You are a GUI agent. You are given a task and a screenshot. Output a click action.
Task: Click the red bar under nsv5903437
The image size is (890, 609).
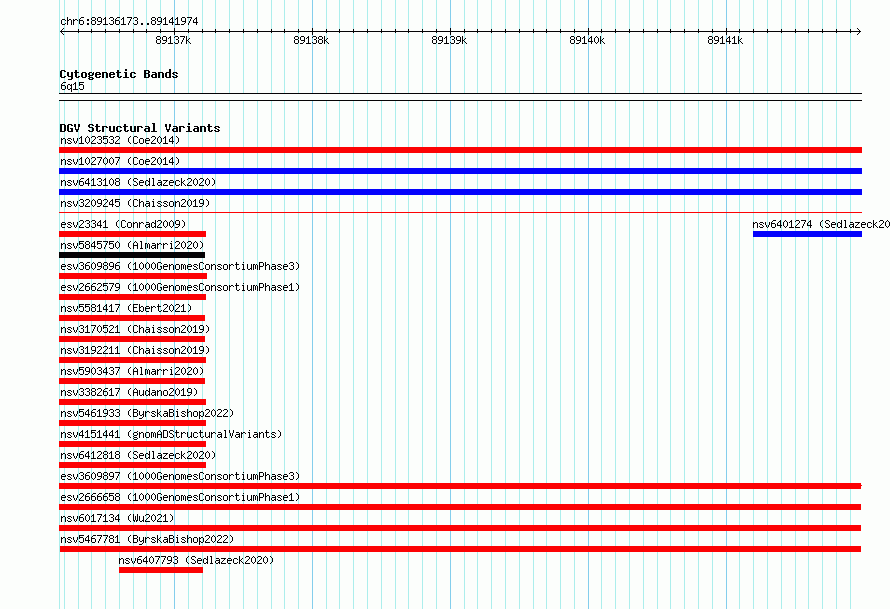coord(132,381)
